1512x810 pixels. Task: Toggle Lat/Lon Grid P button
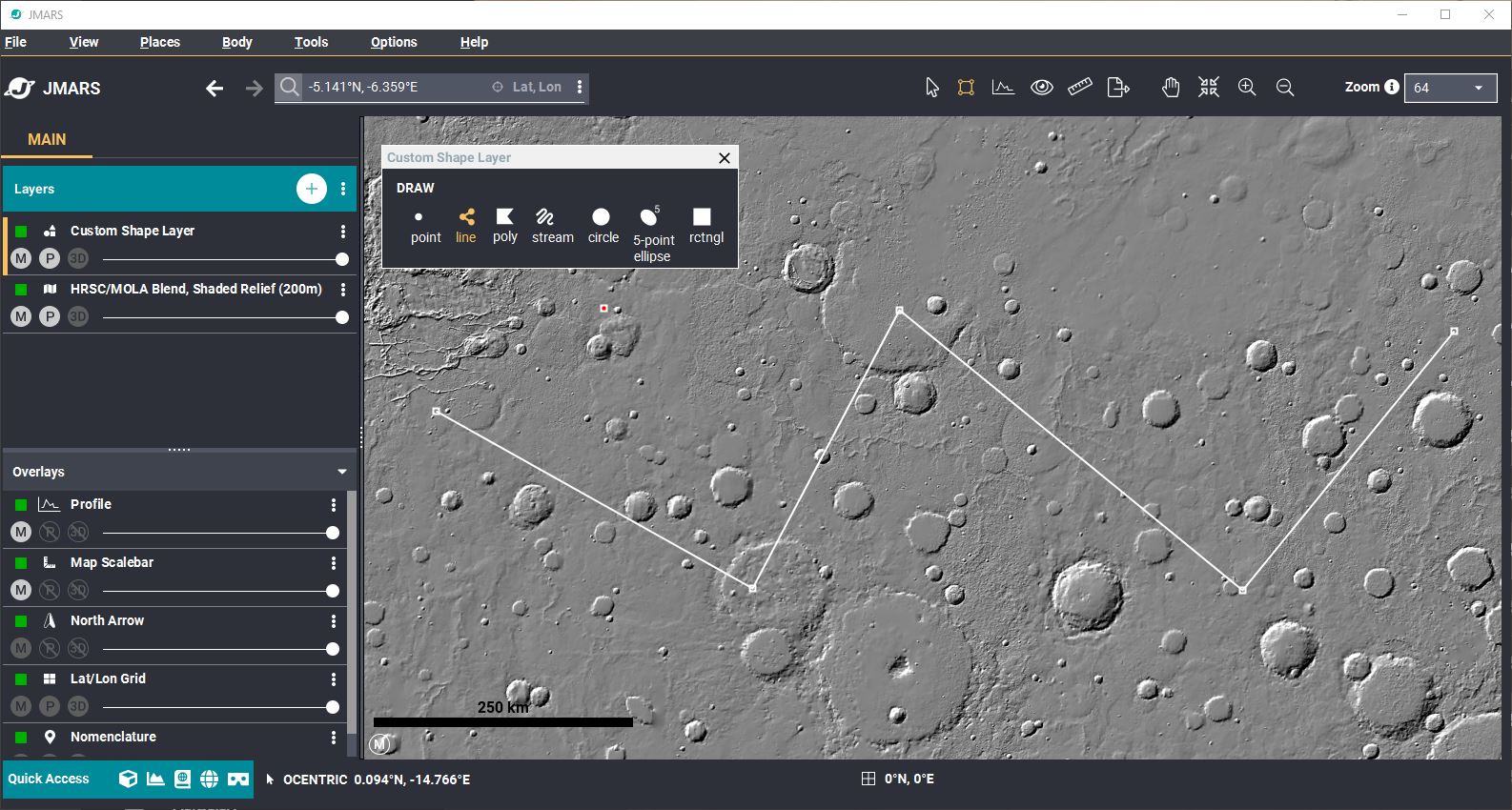(x=50, y=706)
